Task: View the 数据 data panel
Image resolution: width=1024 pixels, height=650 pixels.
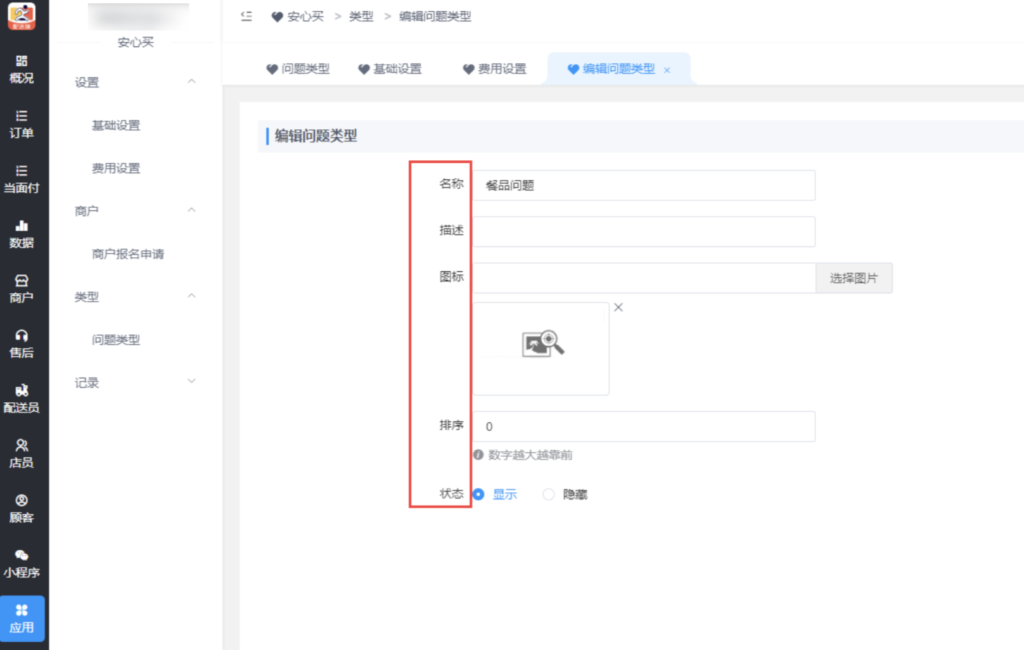Action: coord(22,235)
